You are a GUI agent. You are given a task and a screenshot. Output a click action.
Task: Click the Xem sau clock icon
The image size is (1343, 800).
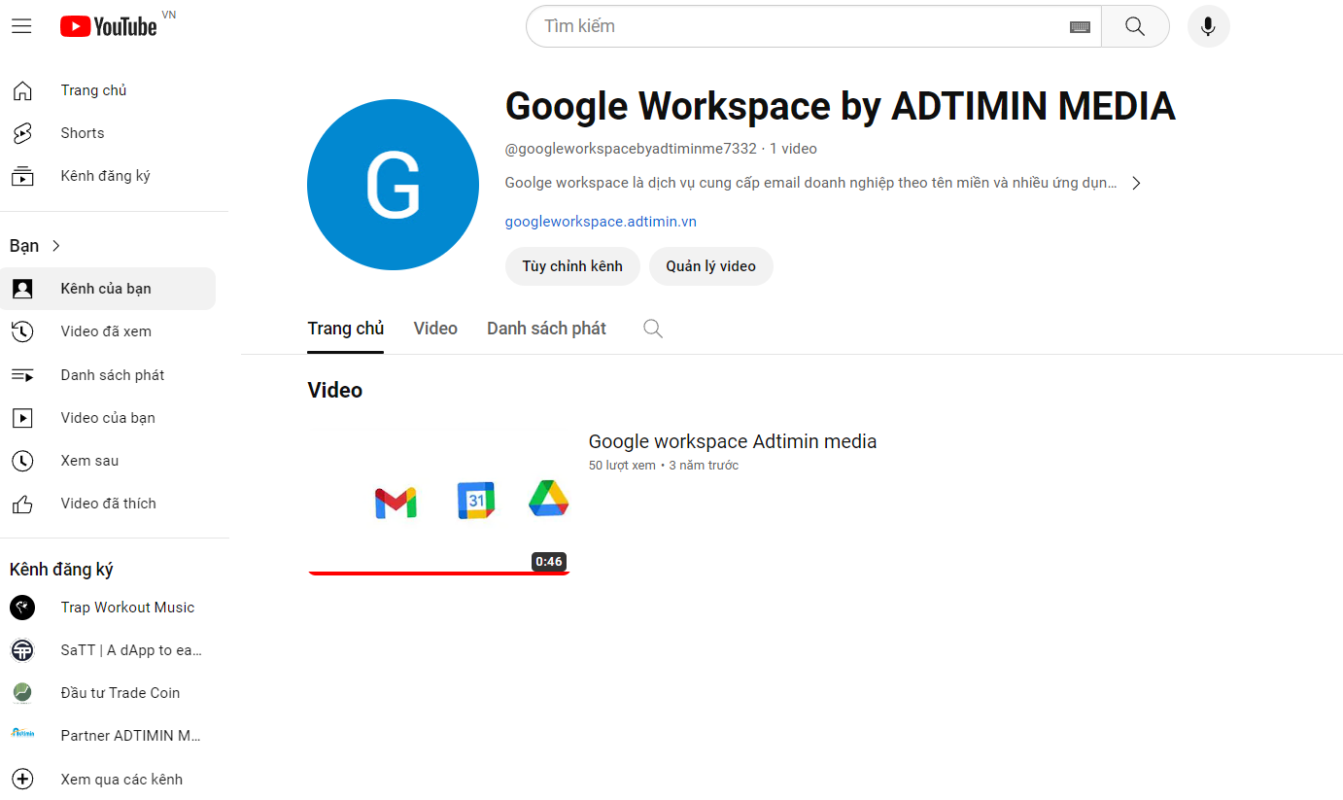tap(22, 461)
